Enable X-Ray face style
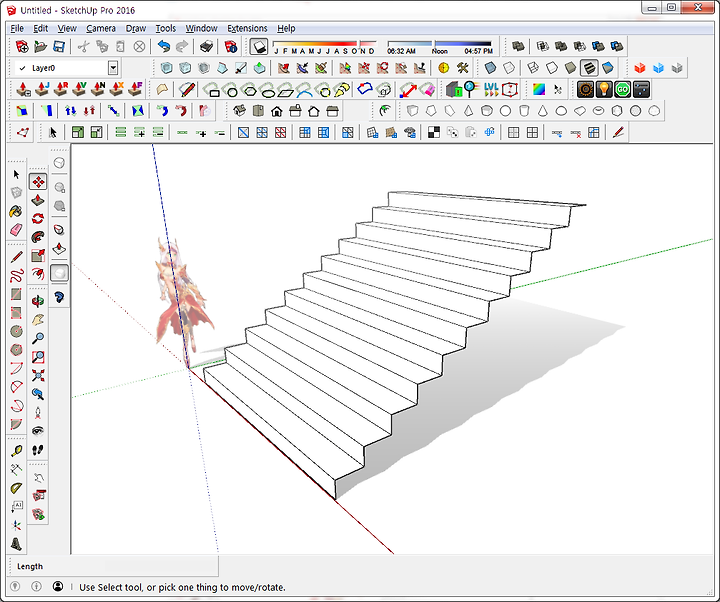The image size is (720, 602). point(490,68)
